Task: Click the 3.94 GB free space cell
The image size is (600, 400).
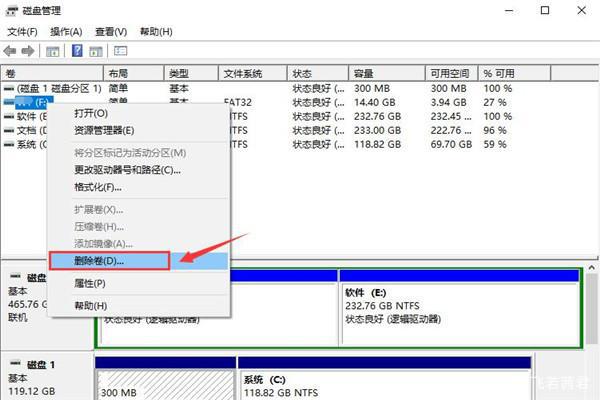Action: (448, 103)
